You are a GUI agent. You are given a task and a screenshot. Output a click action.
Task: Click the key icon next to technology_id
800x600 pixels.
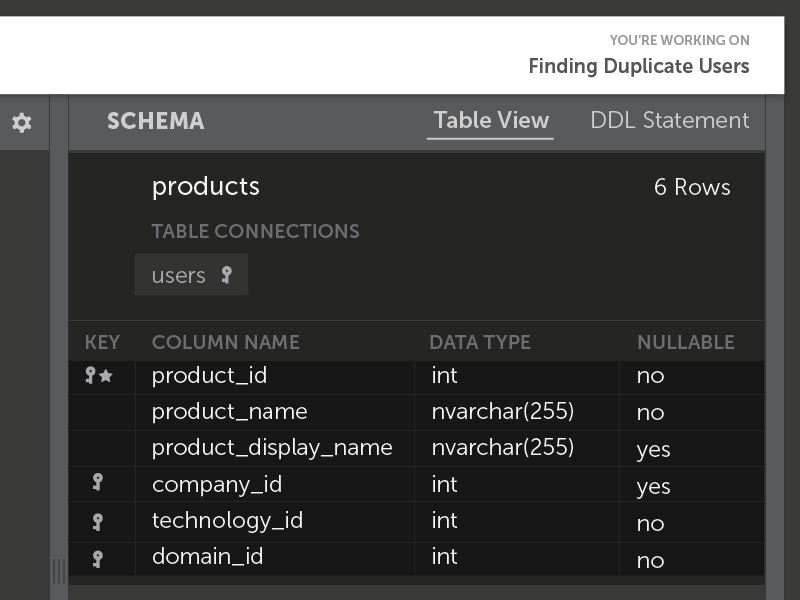click(97, 520)
